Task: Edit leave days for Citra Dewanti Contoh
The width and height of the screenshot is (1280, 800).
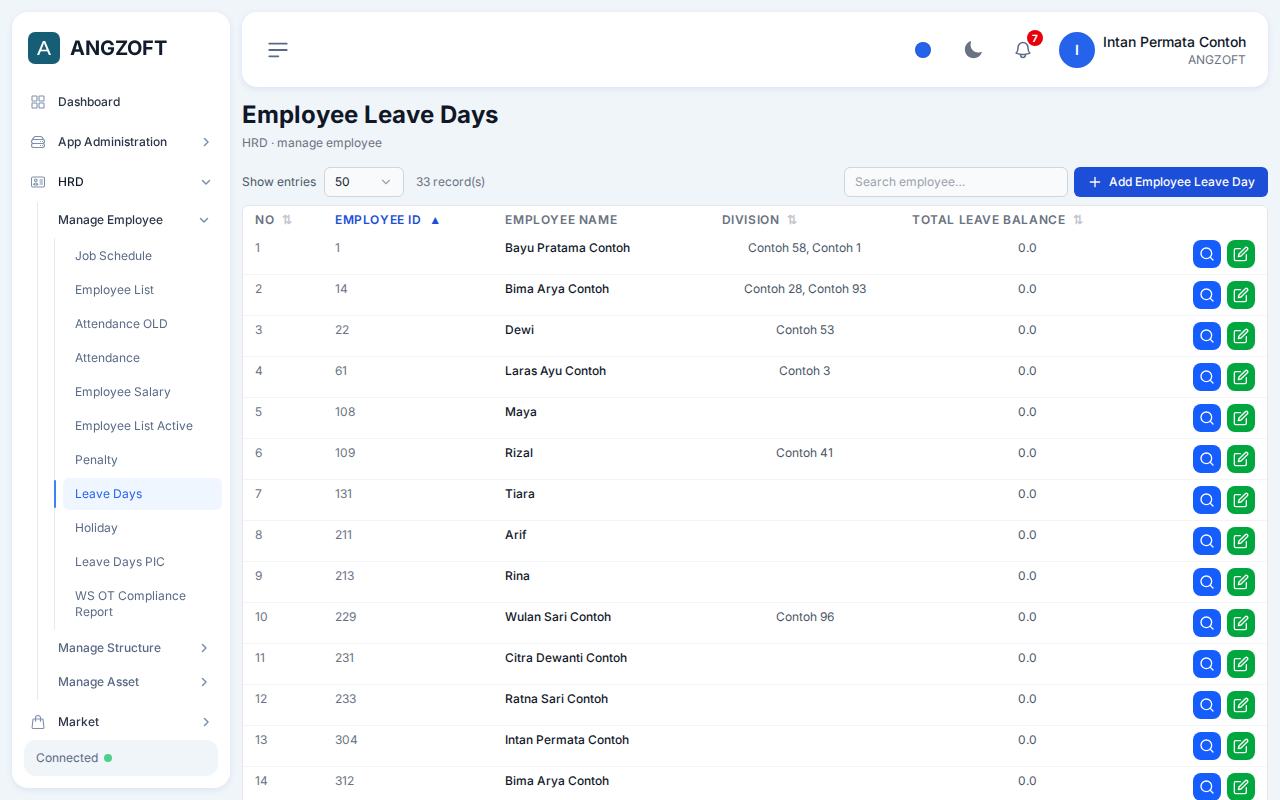Action: (1241, 664)
